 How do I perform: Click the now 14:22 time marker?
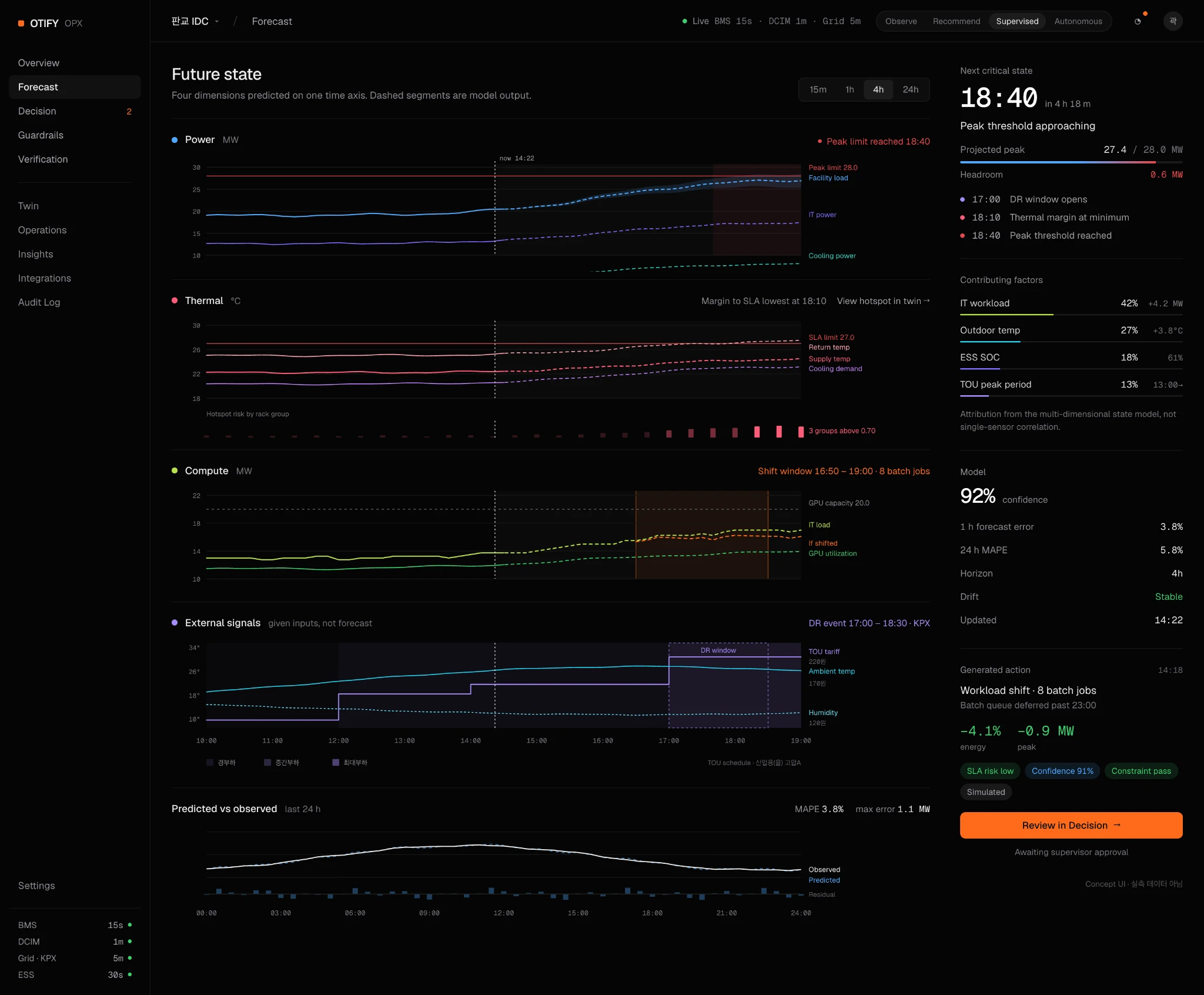(x=517, y=158)
